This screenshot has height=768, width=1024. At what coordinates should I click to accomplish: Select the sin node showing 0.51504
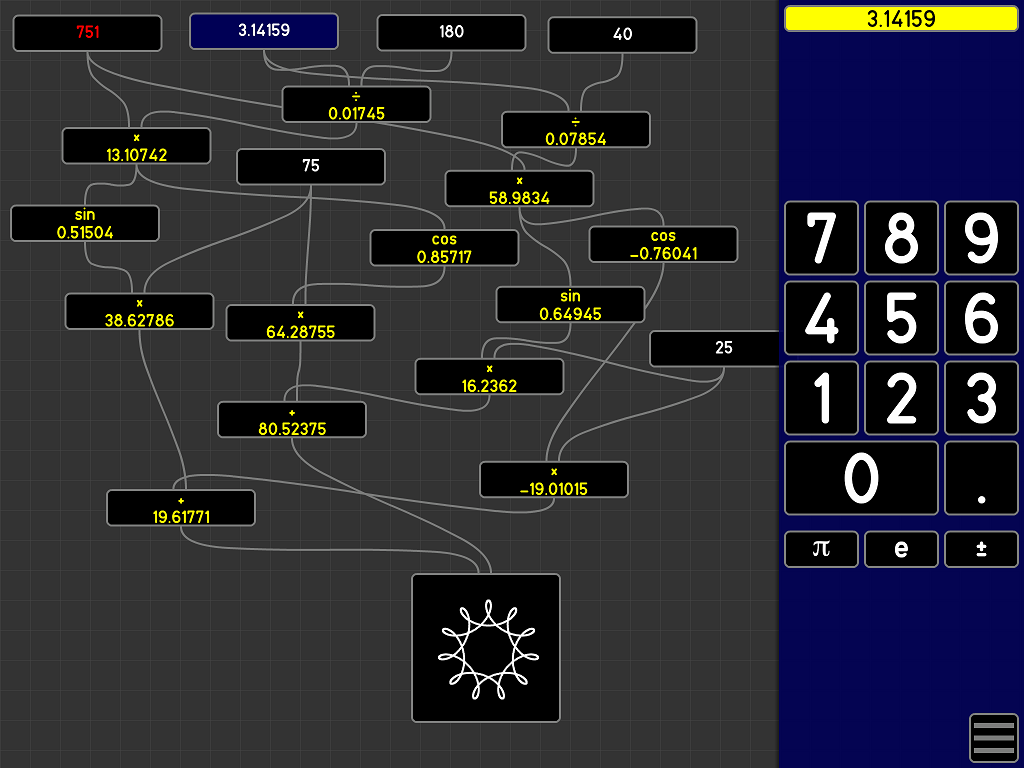(85, 224)
